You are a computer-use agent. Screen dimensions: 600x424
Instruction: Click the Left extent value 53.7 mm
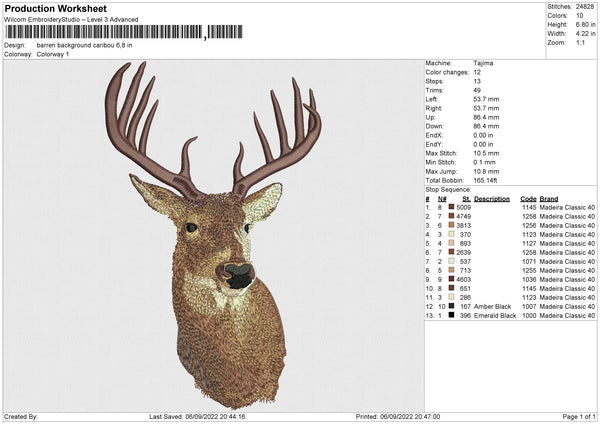point(486,99)
